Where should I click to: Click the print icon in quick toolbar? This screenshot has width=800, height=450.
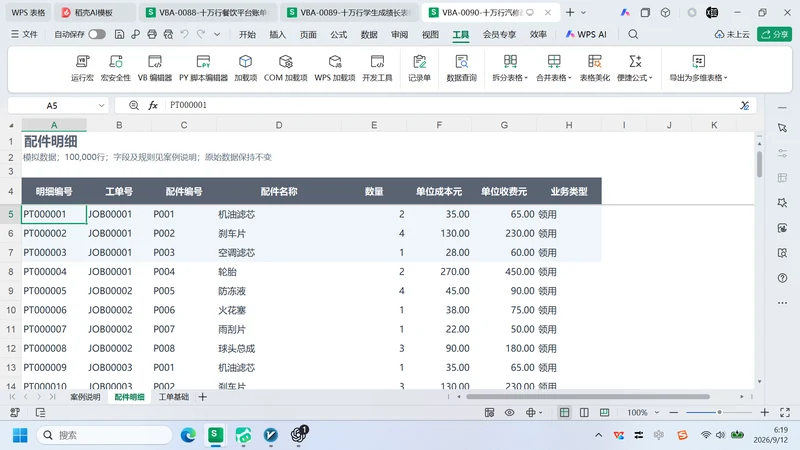(152, 34)
